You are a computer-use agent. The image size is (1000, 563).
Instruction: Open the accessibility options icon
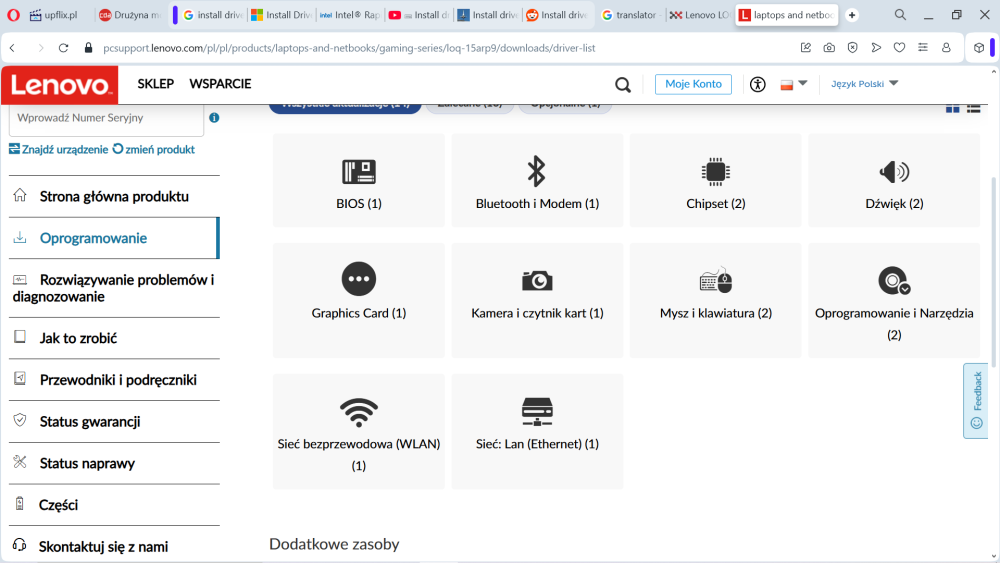(x=758, y=85)
